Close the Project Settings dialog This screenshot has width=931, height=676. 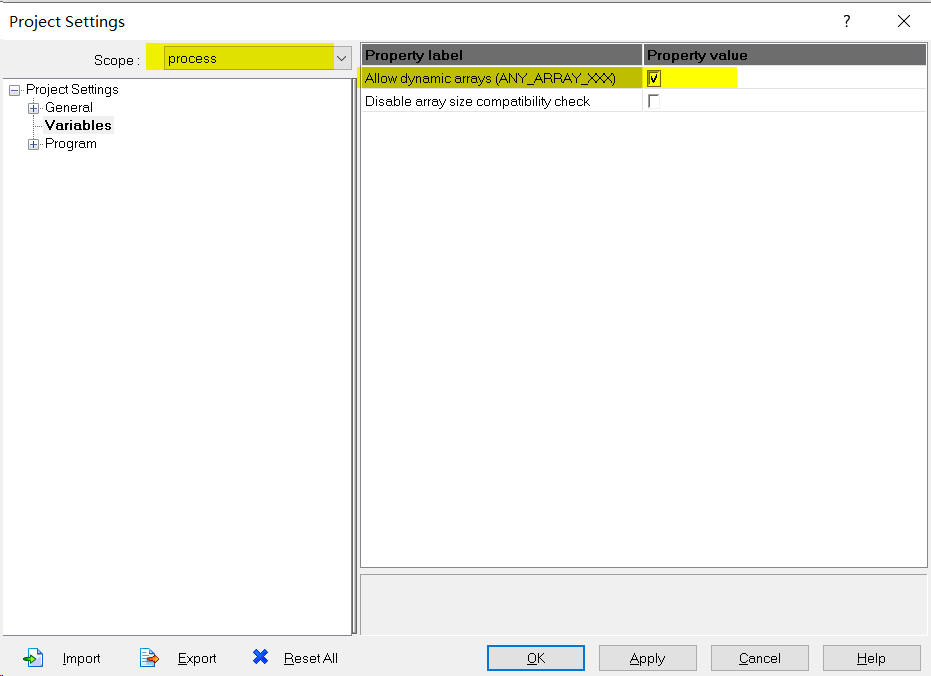coord(904,21)
